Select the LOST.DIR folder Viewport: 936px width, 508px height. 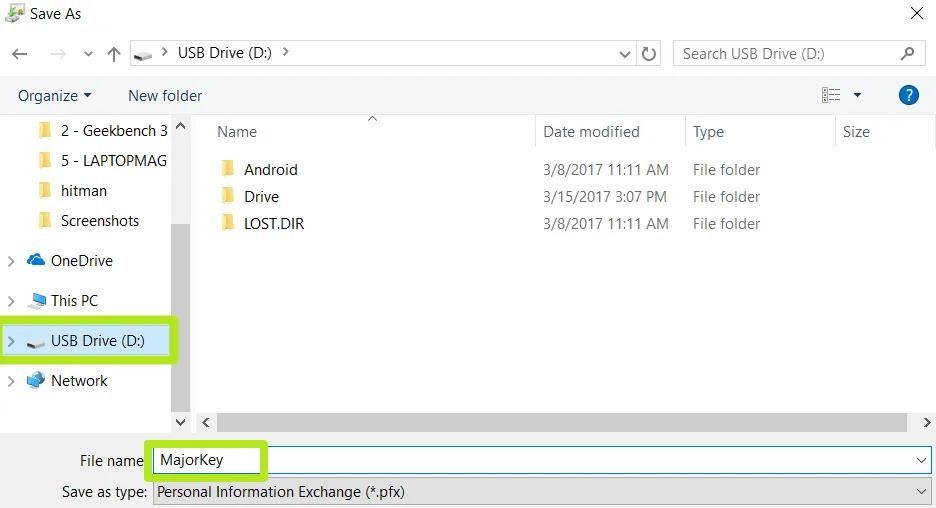[274, 223]
